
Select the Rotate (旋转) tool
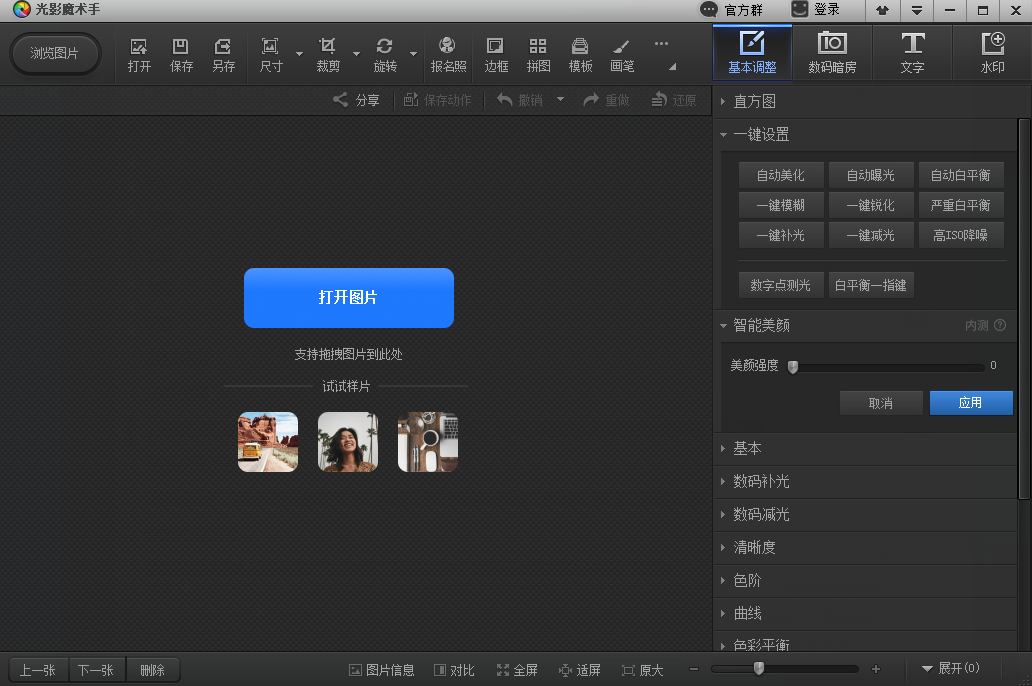coord(384,54)
